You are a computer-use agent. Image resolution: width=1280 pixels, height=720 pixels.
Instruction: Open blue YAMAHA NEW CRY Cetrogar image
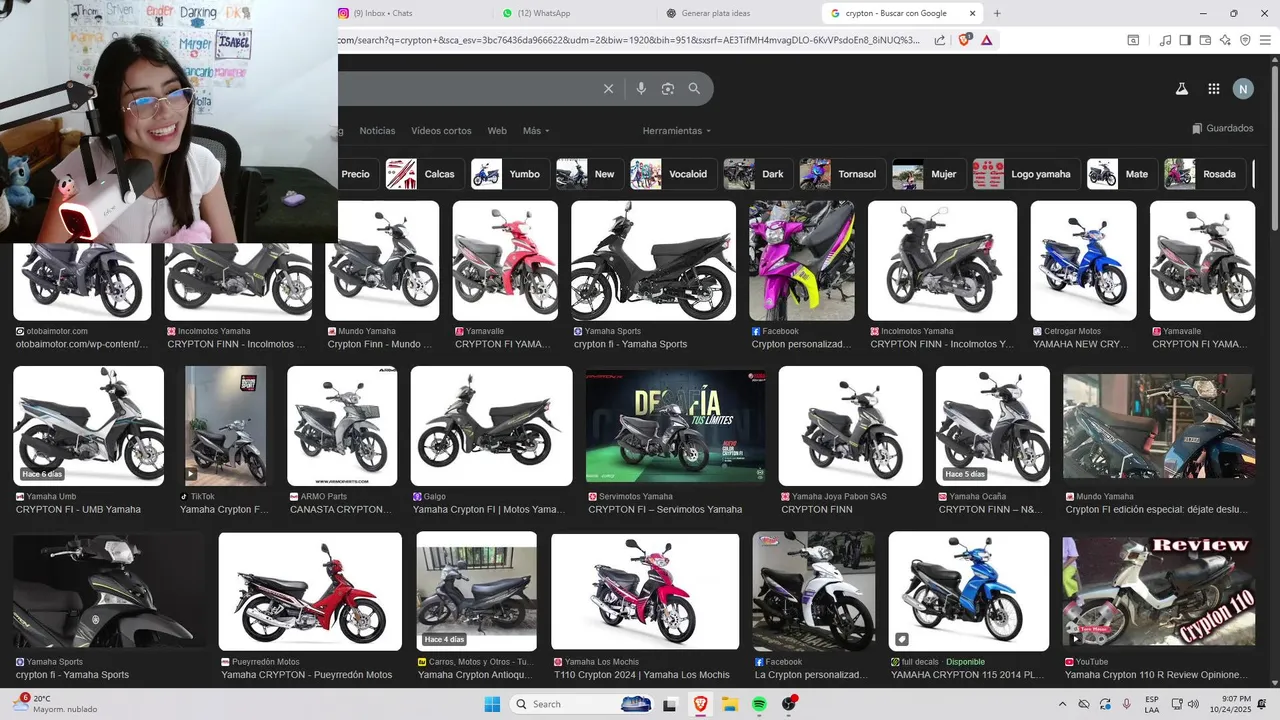pyautogui.click(x=1083, y=261)
